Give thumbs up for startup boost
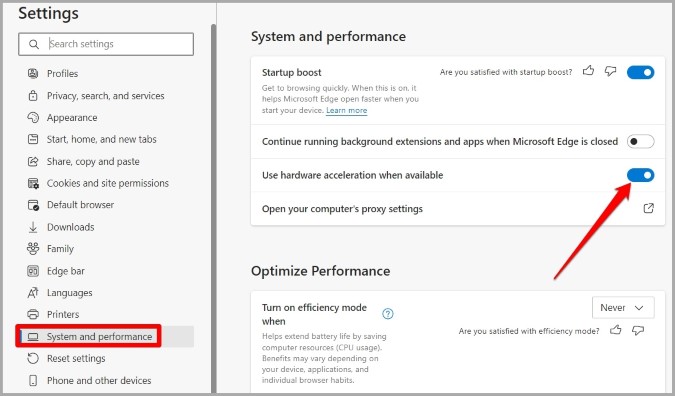 [x=588, y=71]
